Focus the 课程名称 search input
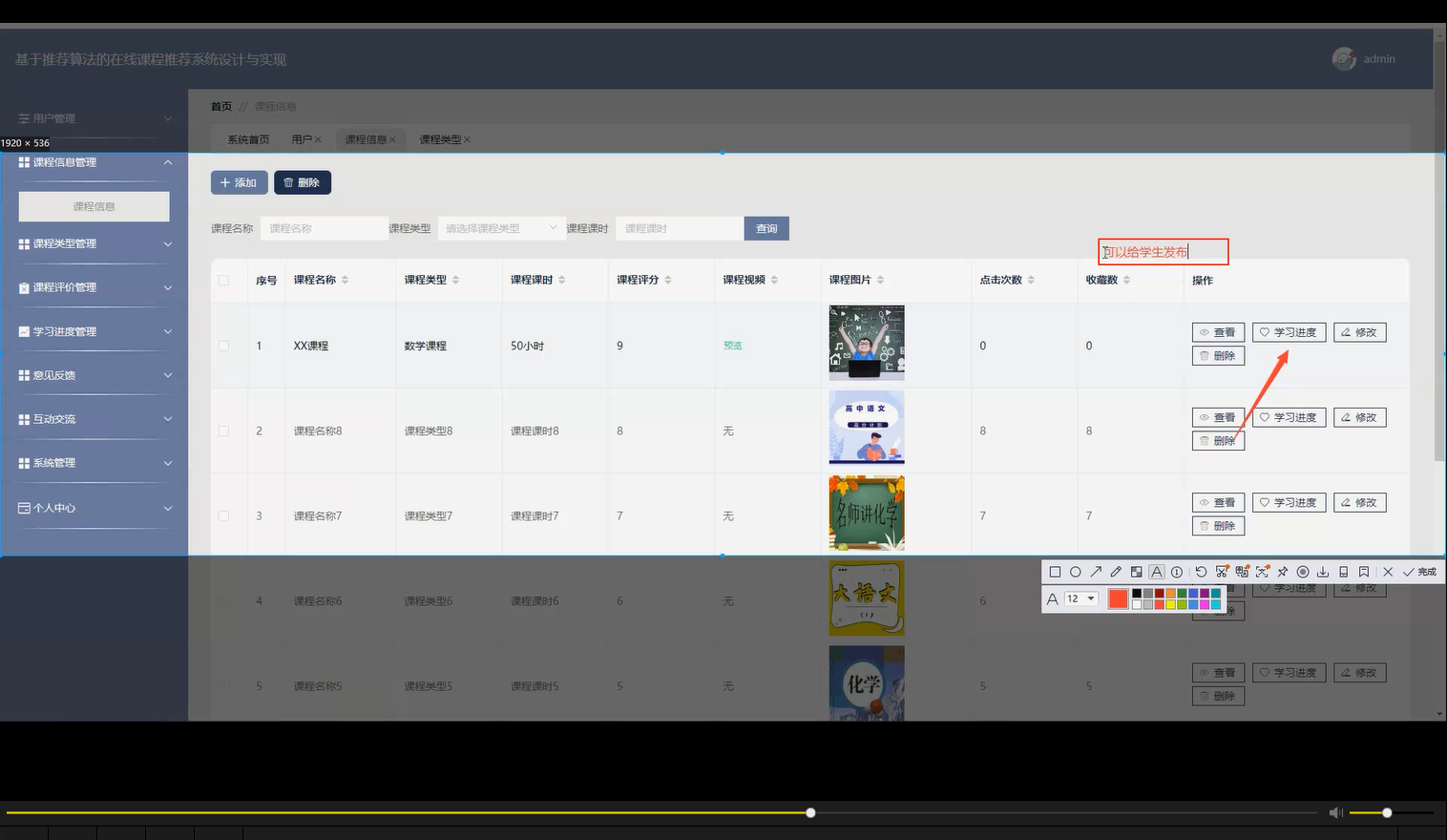 [325, 228]
